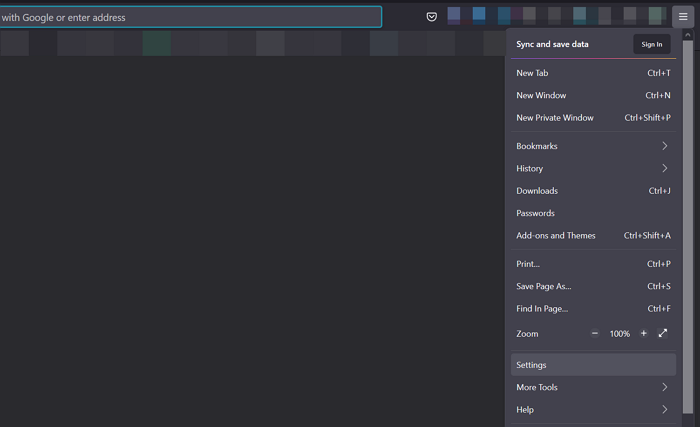700x427 pixels.
Task: Click the Zoom out minus button
Action: coord(595,333)
